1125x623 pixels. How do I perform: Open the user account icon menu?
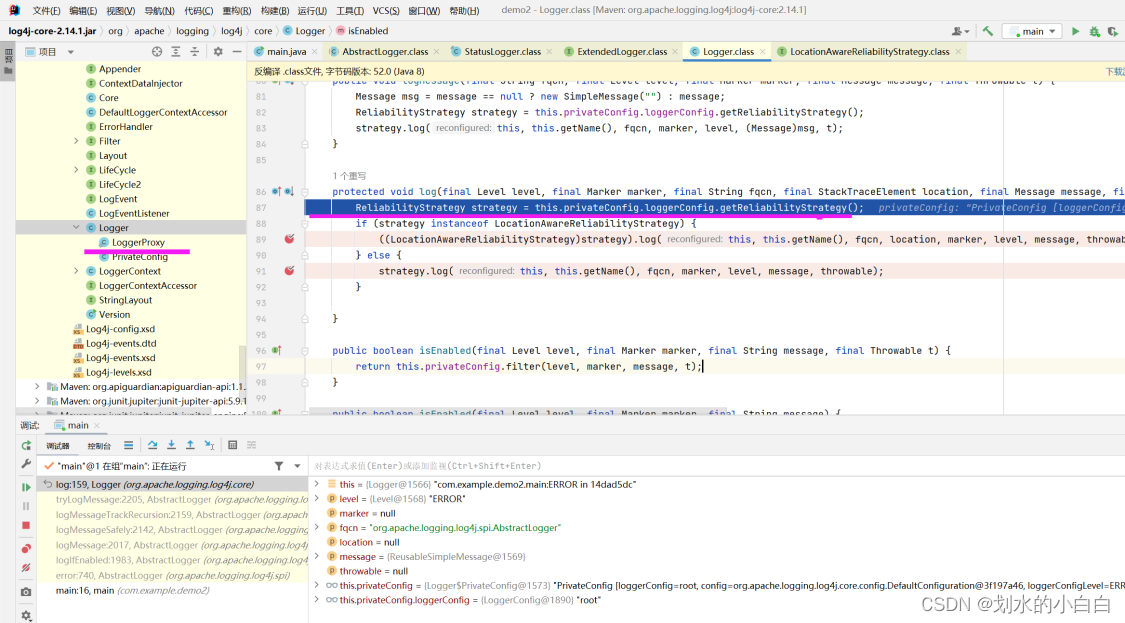[959, 32]
